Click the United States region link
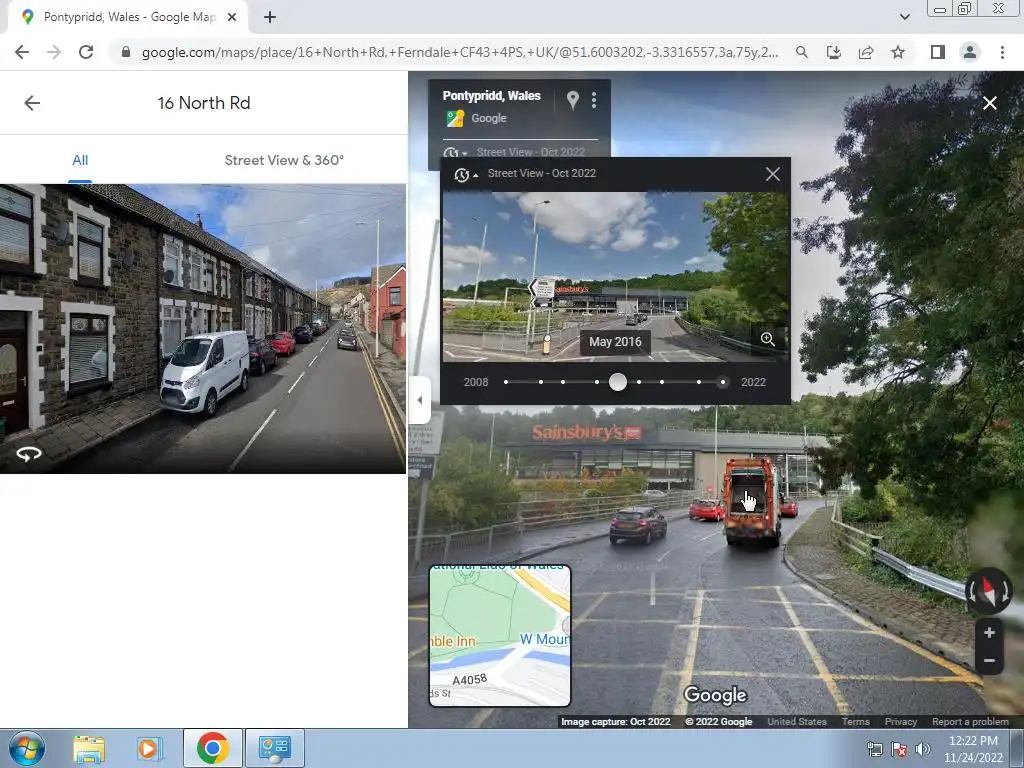Viewport: 1024px width, 768px height. (797, 722)
